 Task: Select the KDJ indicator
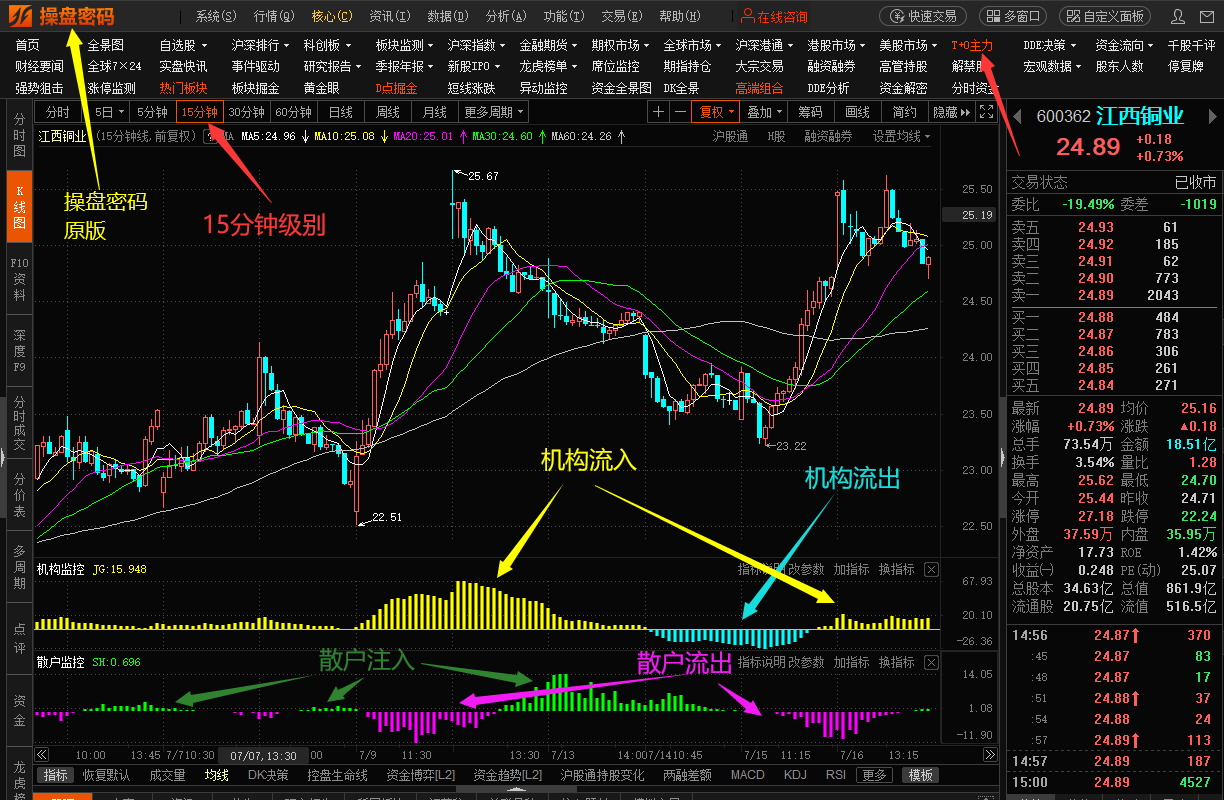[795, 775]
